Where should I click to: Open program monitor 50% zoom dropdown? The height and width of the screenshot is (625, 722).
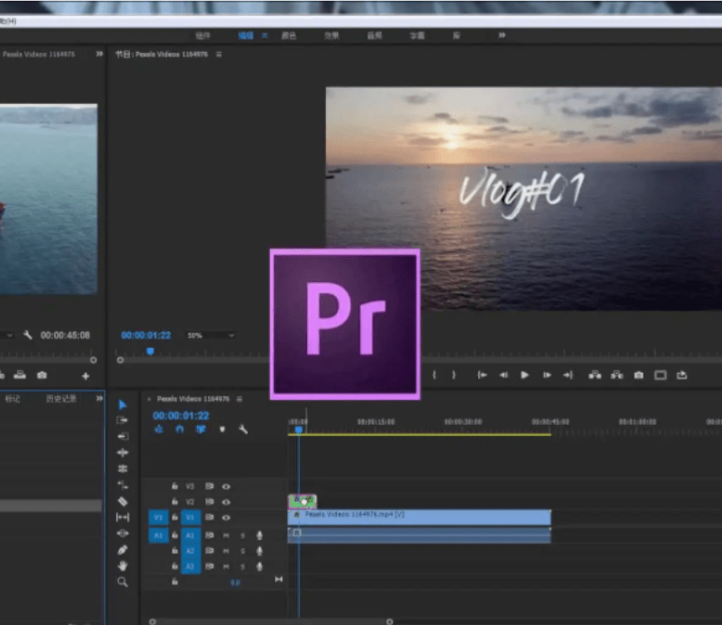(211, 335)
